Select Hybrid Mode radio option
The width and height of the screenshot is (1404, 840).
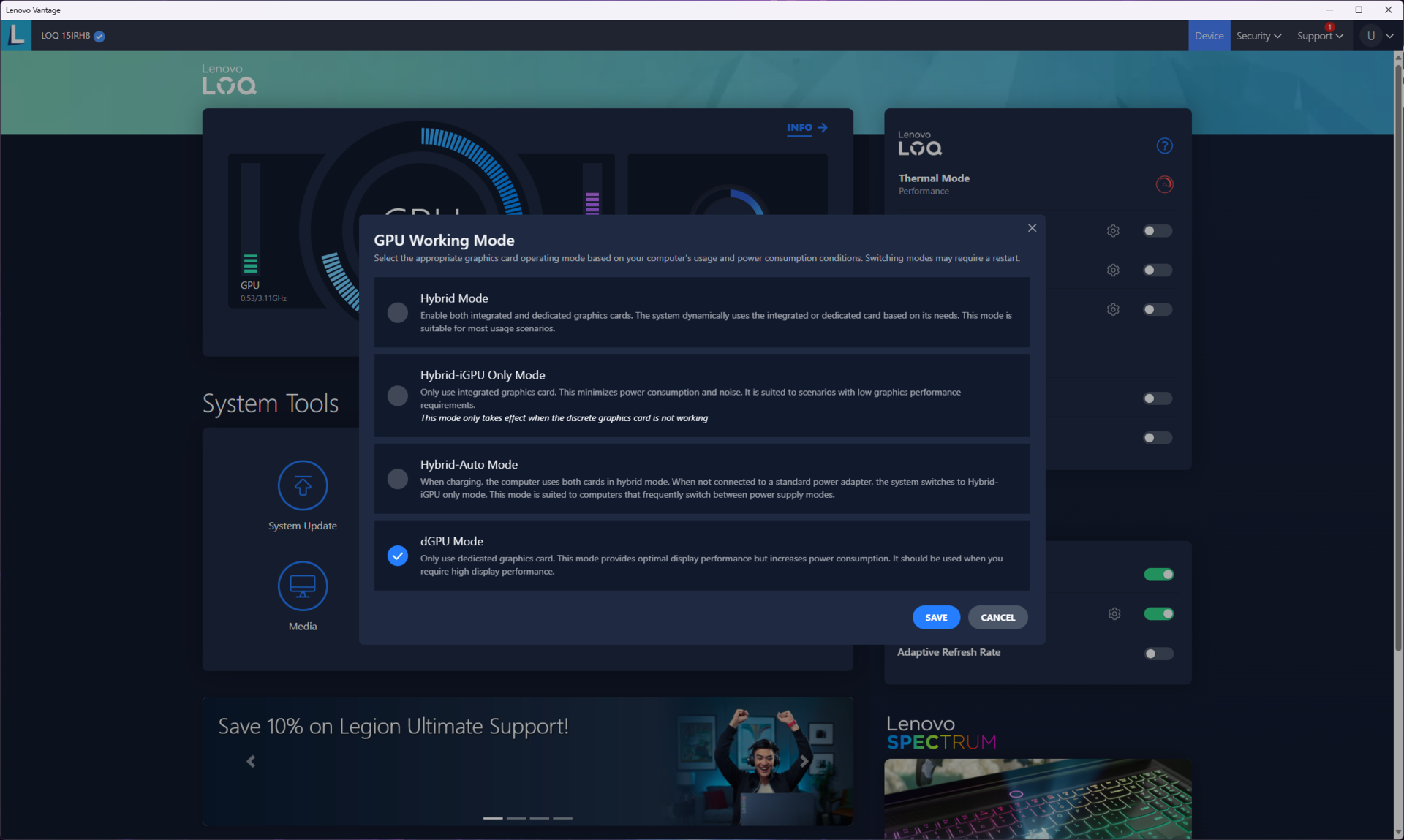[397, 313]
